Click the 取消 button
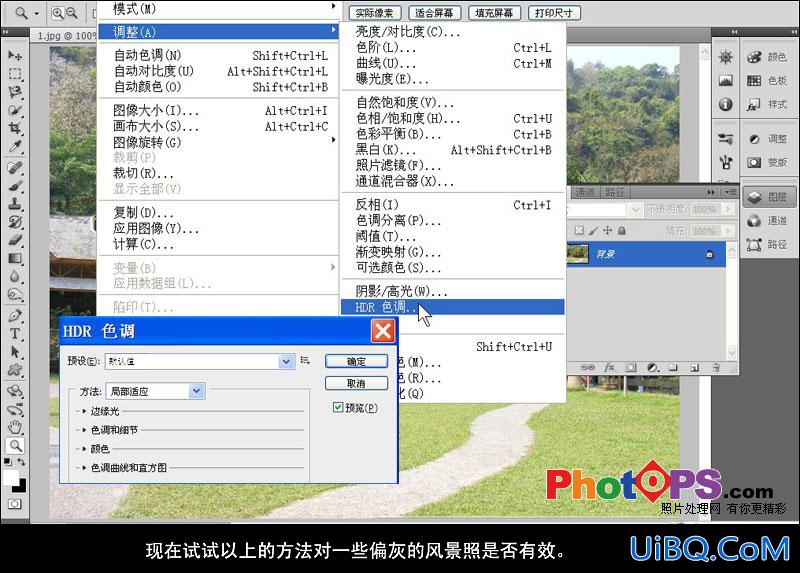 click(x=356, y=383)
